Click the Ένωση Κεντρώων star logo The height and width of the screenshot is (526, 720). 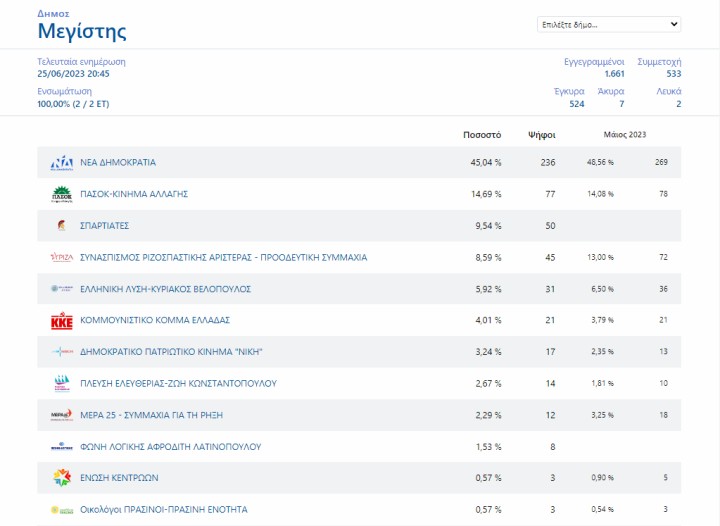point(62,478)
